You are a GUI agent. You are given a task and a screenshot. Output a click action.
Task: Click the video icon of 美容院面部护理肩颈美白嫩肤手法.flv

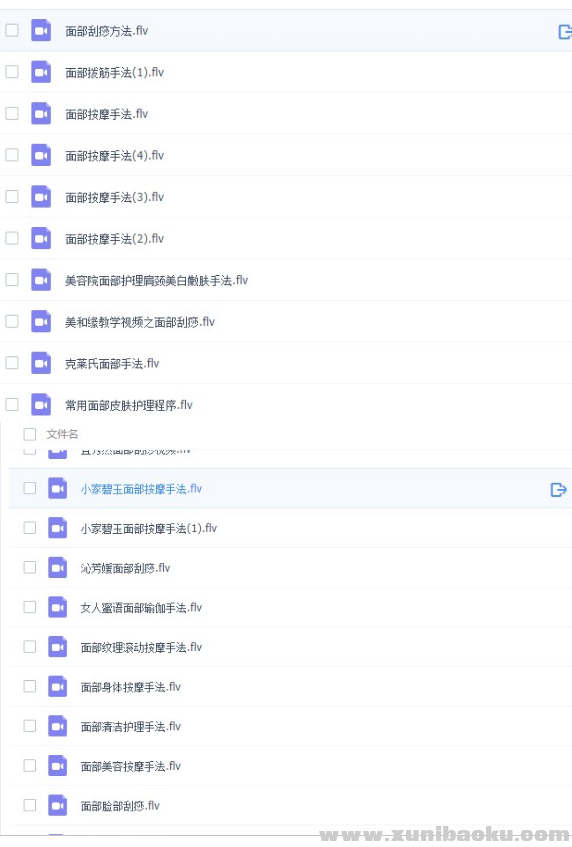click(x=41, y=280)
